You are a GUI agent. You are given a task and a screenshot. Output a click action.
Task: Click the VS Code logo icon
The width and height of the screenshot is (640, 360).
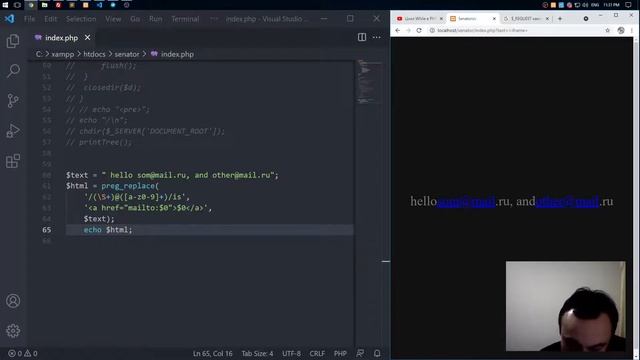[x=9, y=19]
